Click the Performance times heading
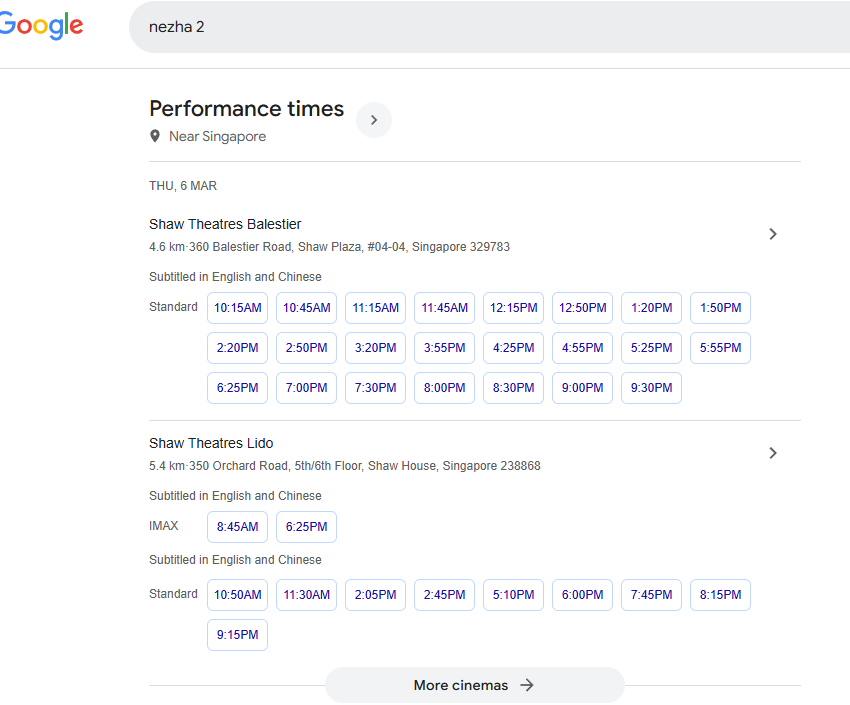850x705 pixels. (x=247, y=108)
